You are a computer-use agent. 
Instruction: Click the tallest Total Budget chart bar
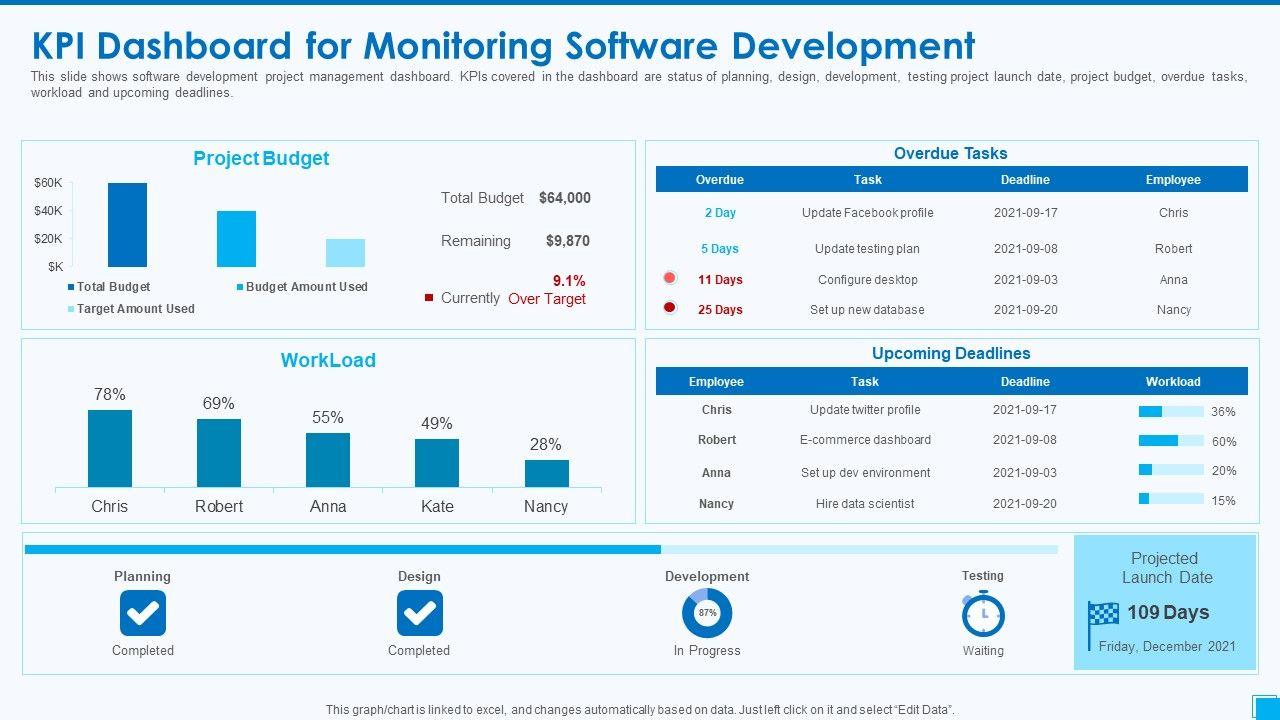tap(127, 225)
